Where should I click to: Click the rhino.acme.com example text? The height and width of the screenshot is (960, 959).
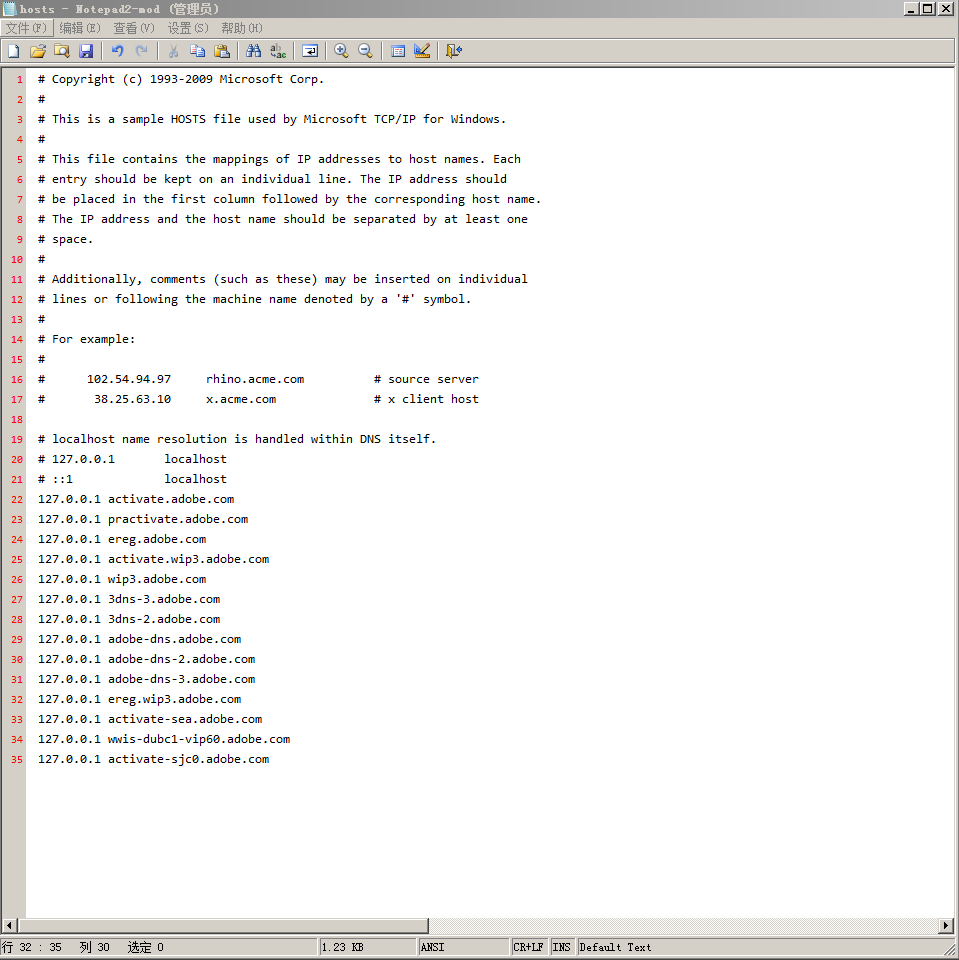tap(255, 379)
